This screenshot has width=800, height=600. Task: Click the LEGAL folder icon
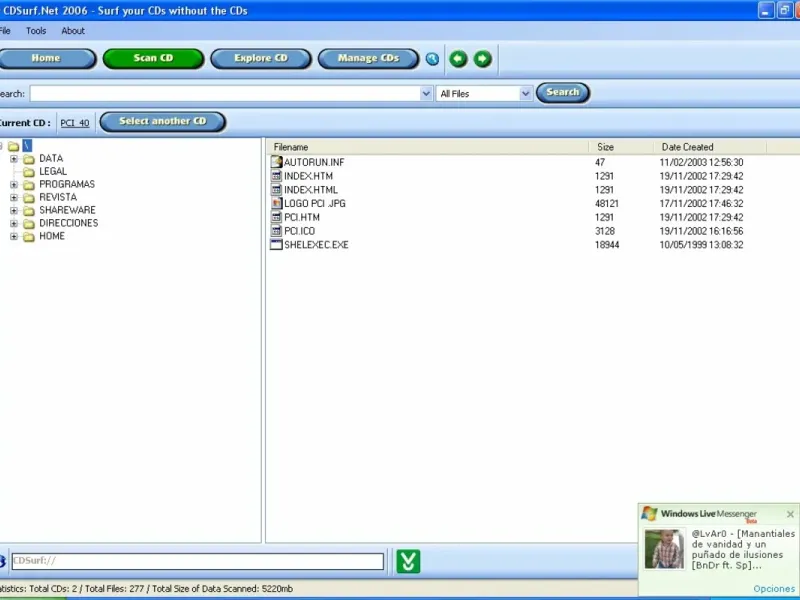coord(29,172)
